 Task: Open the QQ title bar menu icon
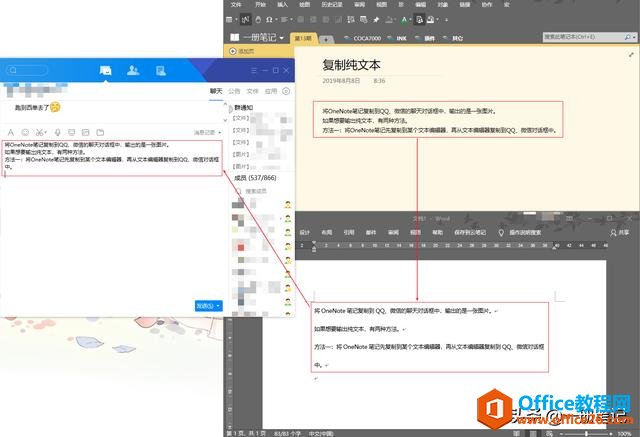coord(254,70)
